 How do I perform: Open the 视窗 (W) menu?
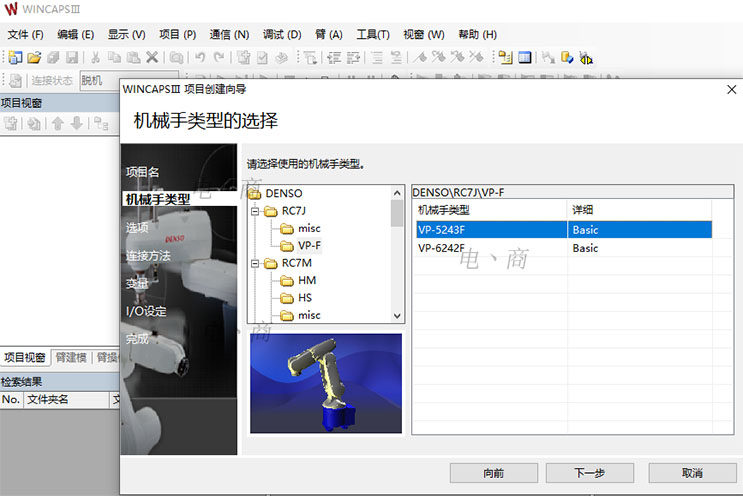424,35
